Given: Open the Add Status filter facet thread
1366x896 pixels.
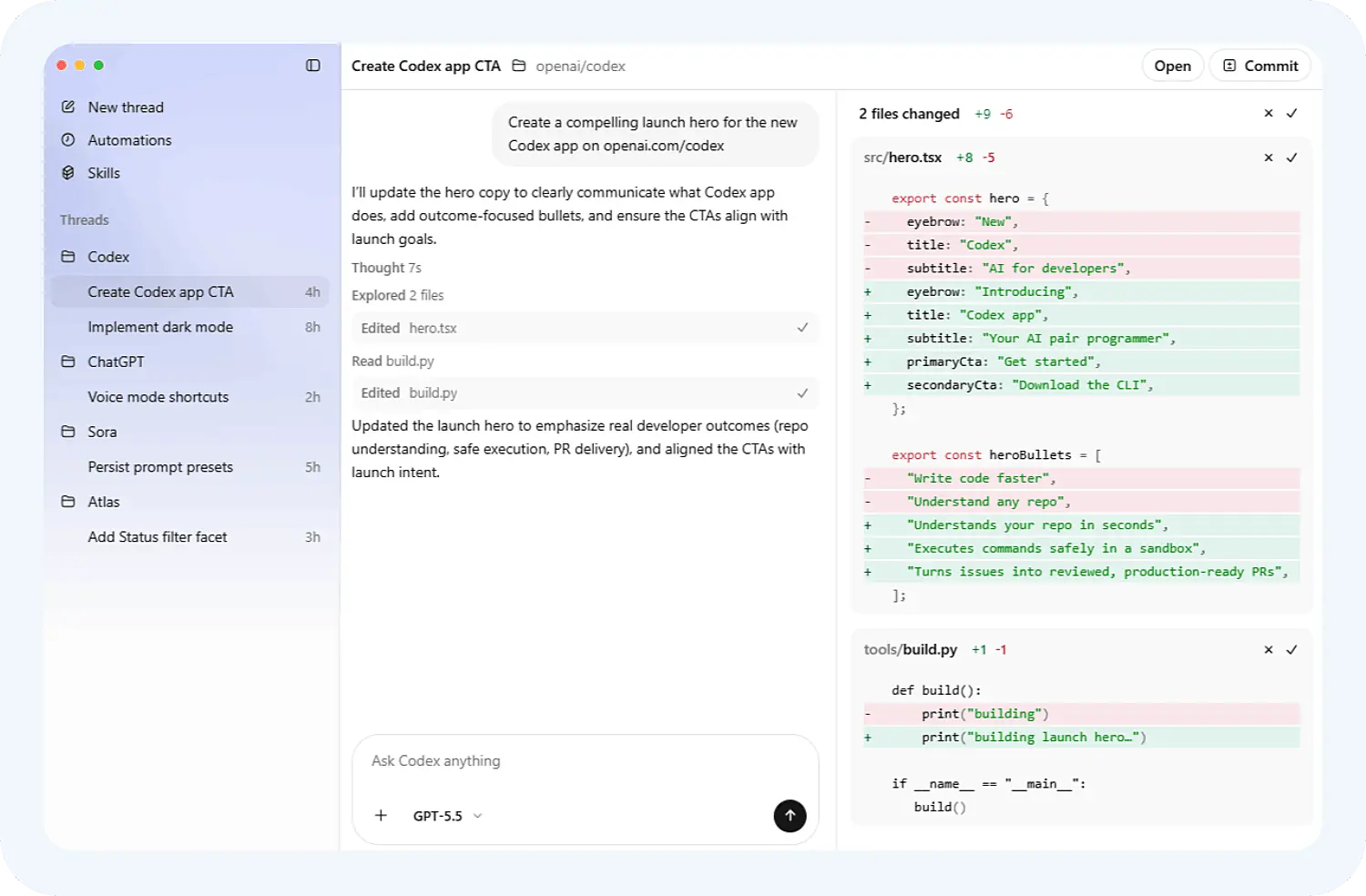Looking at the screenshot, I should tap(191, 537).
